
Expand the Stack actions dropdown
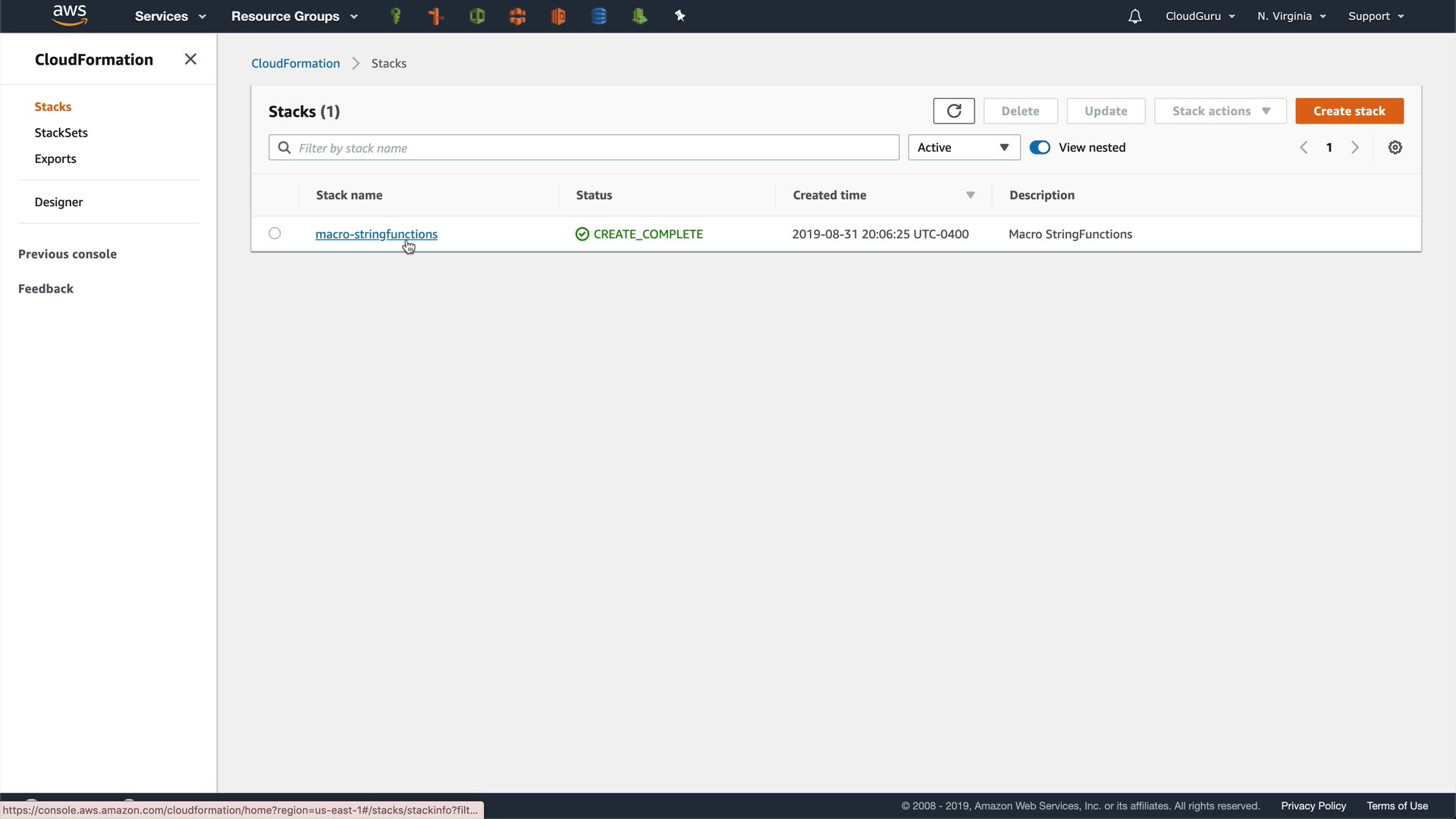click(x=1219, y=111)
